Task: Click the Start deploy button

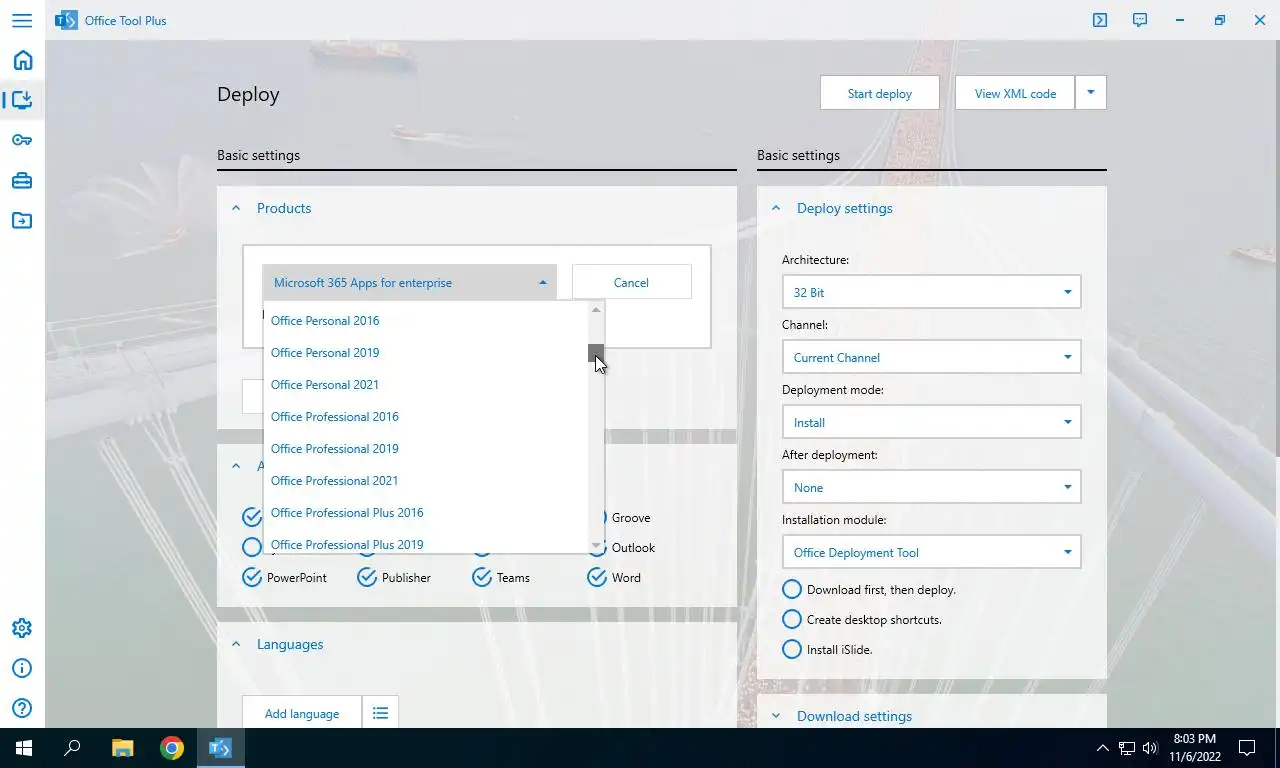Action: click(880, 93)
